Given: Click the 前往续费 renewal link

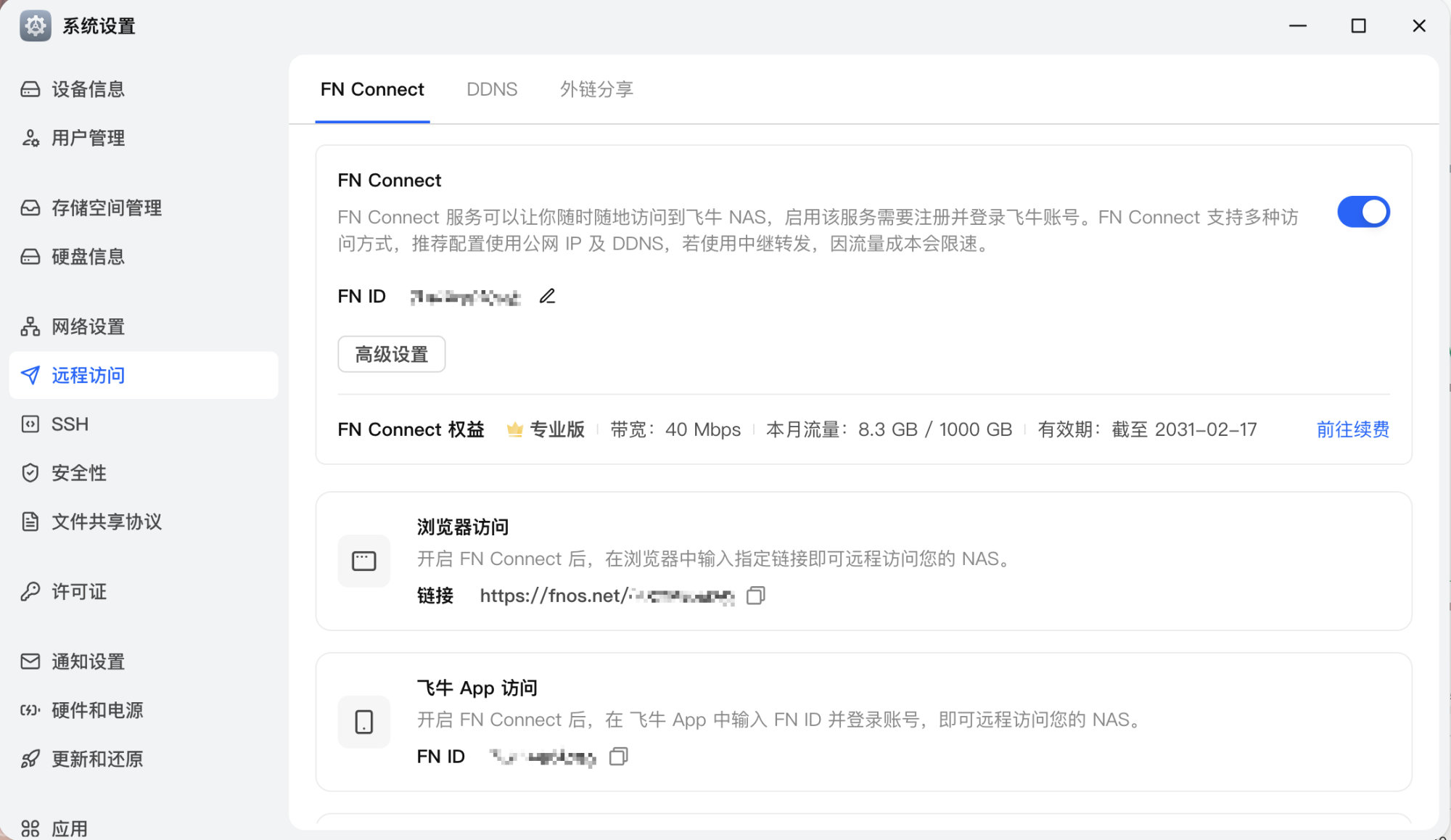Looking at the screenshot, I should [x=1352, y=429].
